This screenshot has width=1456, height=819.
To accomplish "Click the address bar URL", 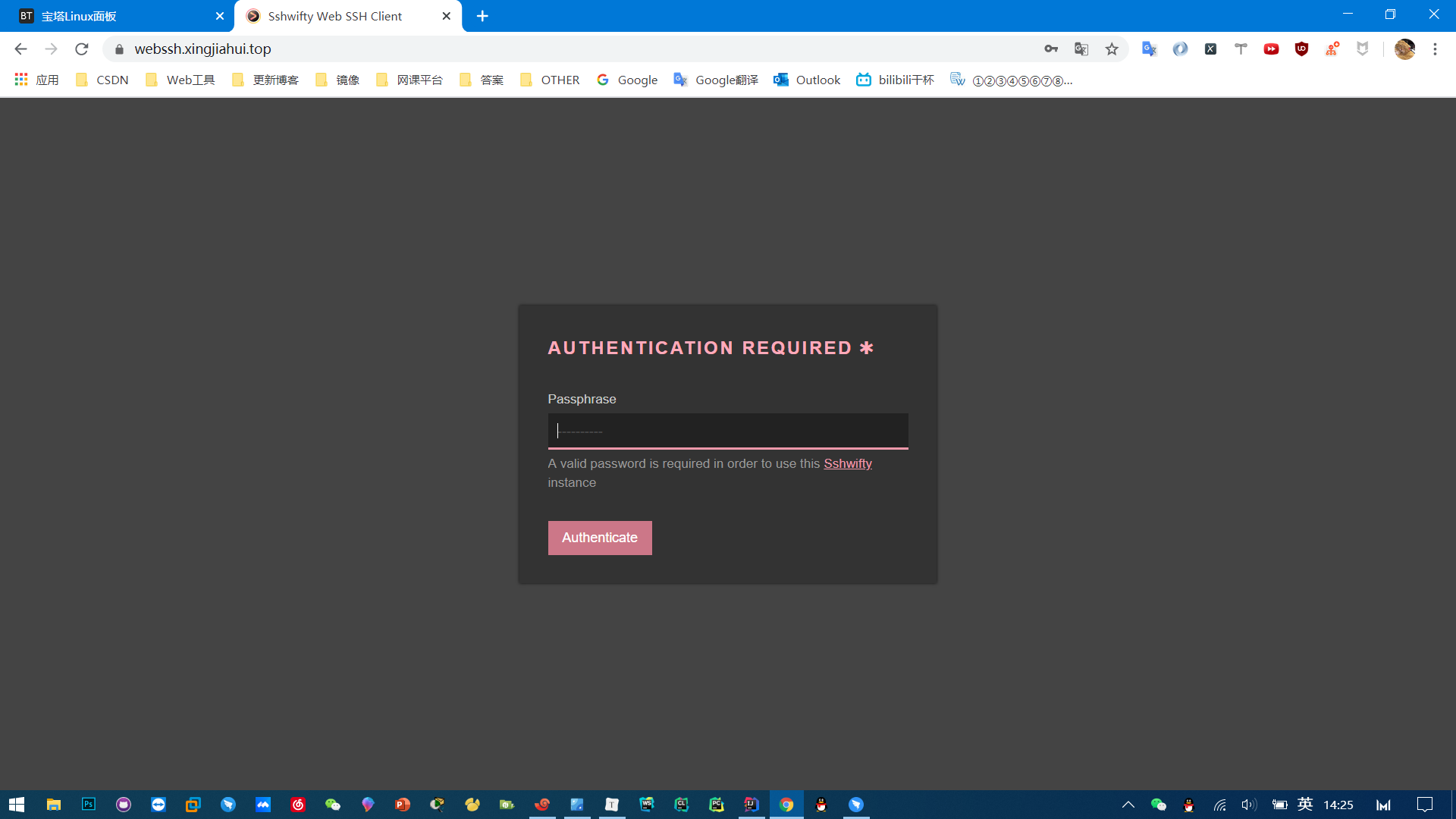I will (202, 49).
